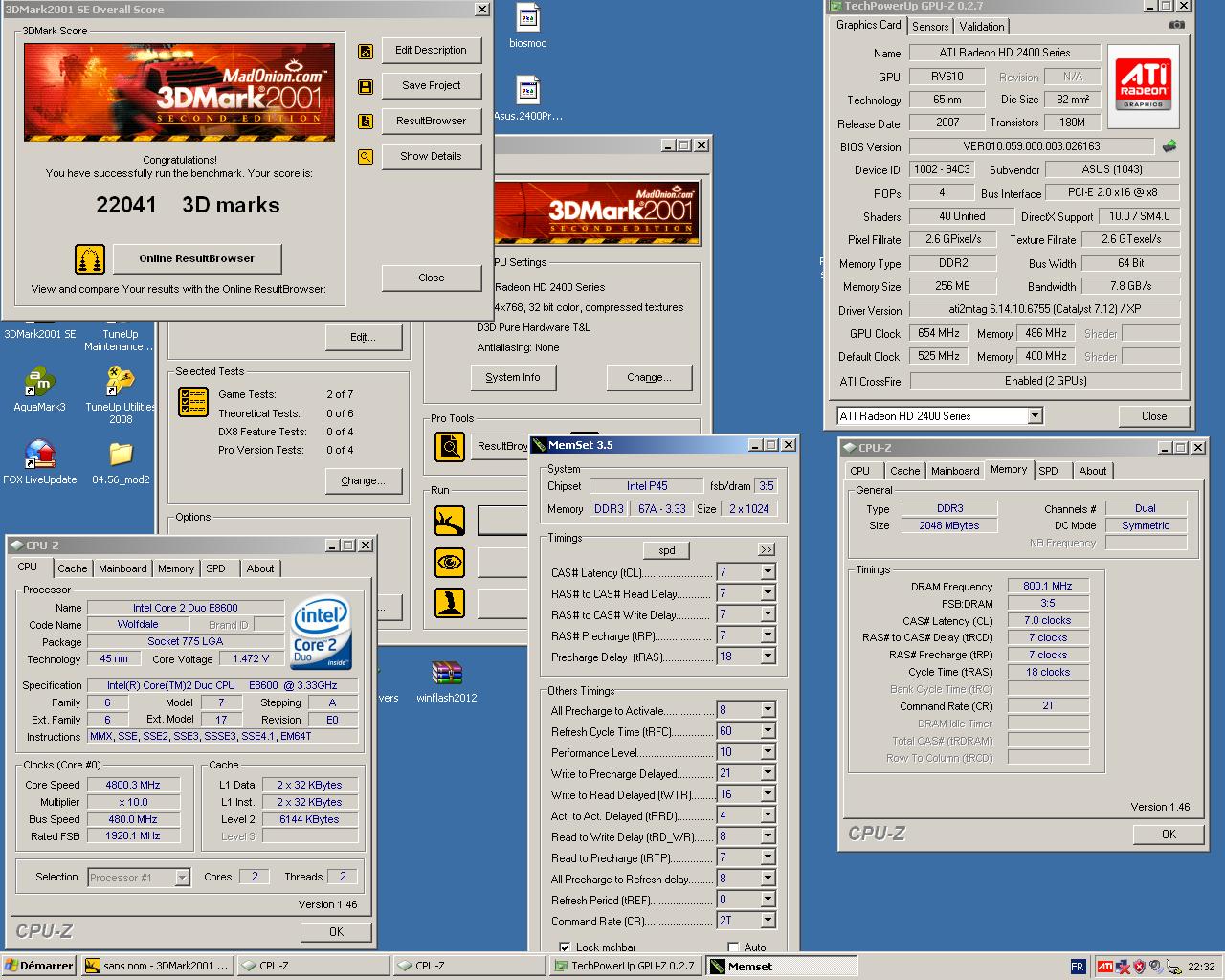Open Memory tab in left CPU-Z window
The image size is (1225, 980).
pyautogui.click(x=176, y=568)
